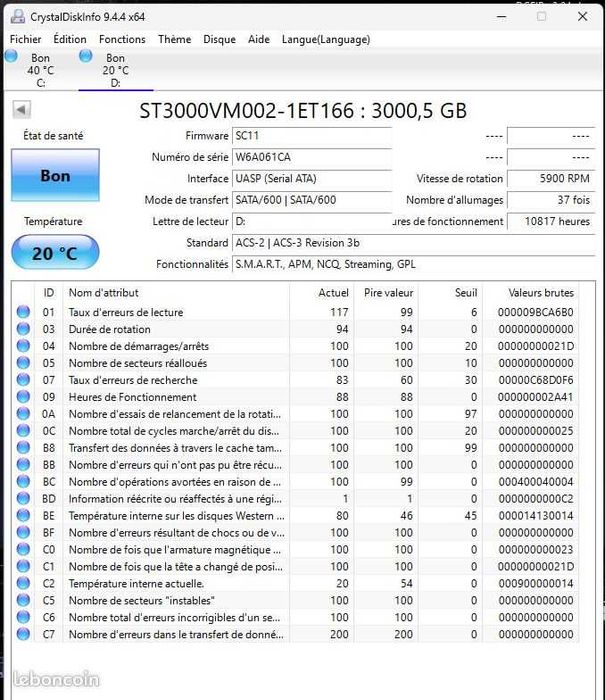Open the Fichier menu
This screenshot has height=700, width=605.
pyautogui.click(x=25, y=39)
